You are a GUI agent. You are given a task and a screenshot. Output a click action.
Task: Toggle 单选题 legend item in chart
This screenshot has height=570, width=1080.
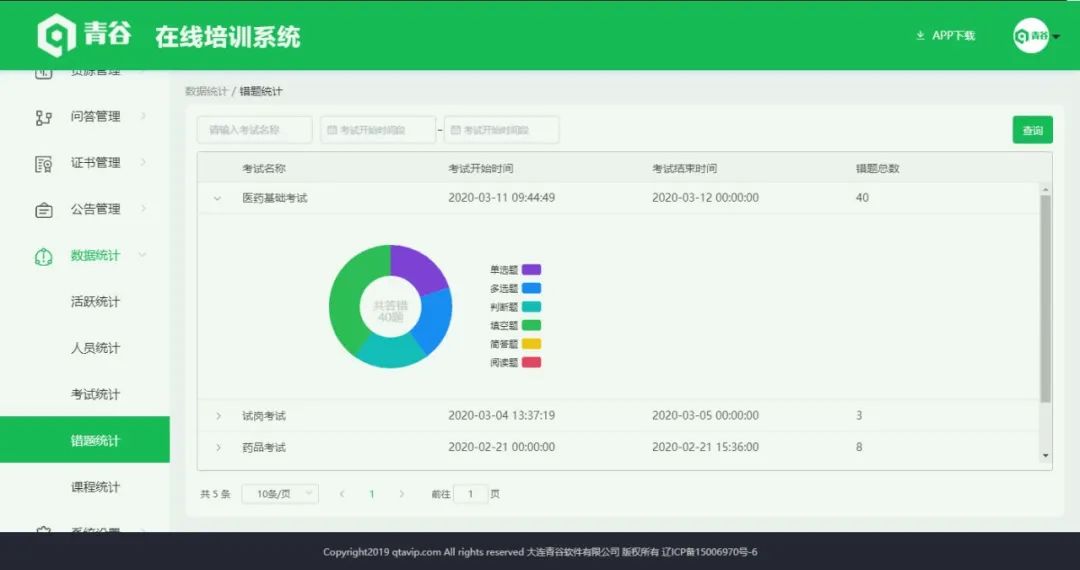(x=515, y=270)
